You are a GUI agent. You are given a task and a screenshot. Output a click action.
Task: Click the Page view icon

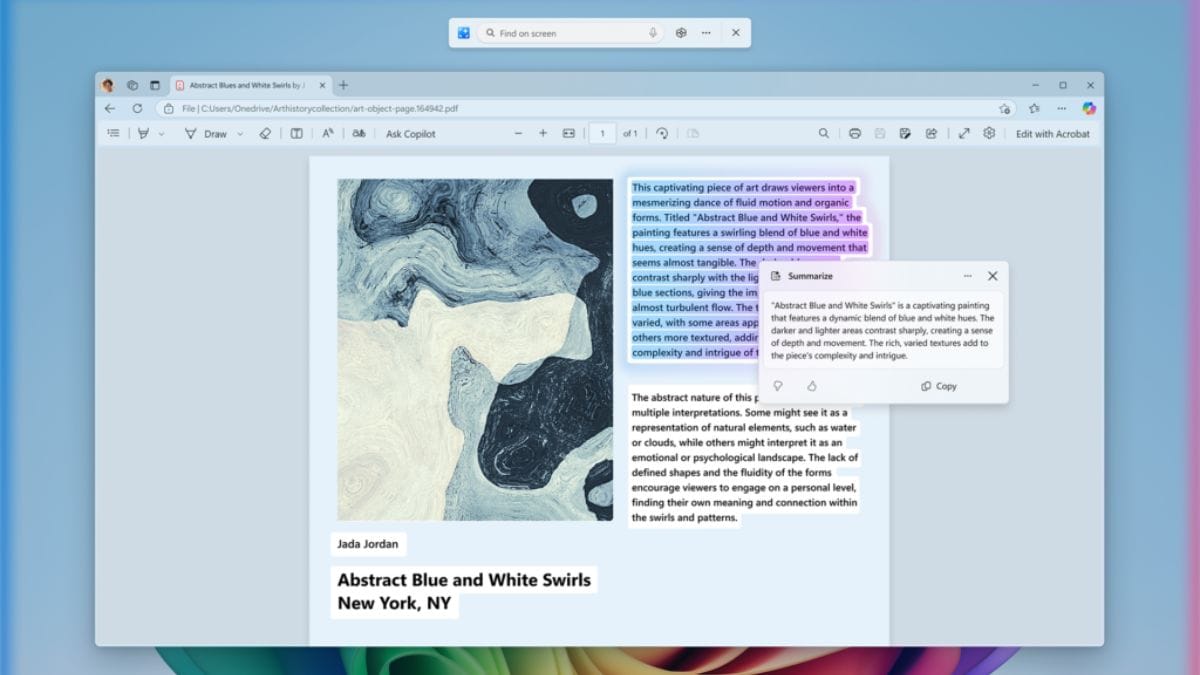(x=692, y=133)
